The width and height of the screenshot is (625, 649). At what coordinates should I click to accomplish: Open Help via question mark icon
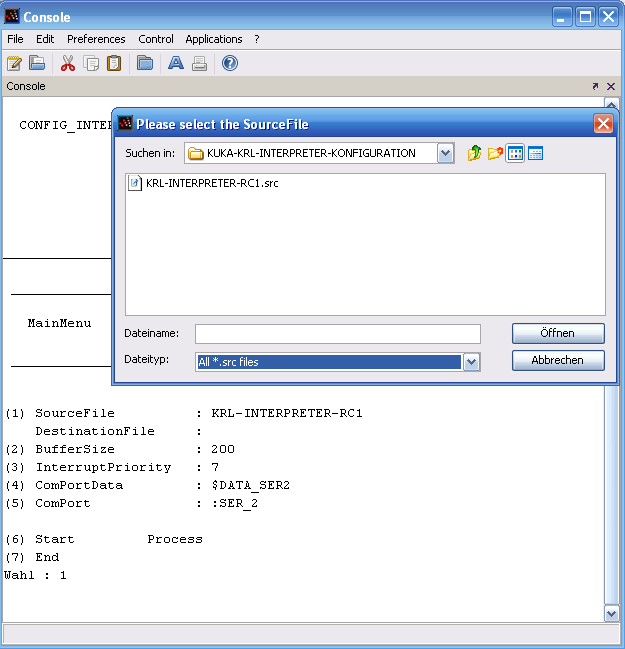point(230,64)
